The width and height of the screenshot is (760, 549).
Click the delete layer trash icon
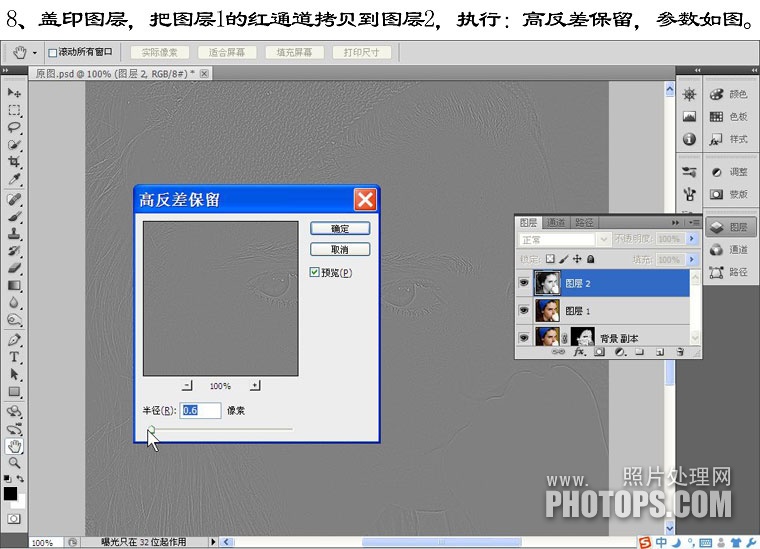[680, 352]
